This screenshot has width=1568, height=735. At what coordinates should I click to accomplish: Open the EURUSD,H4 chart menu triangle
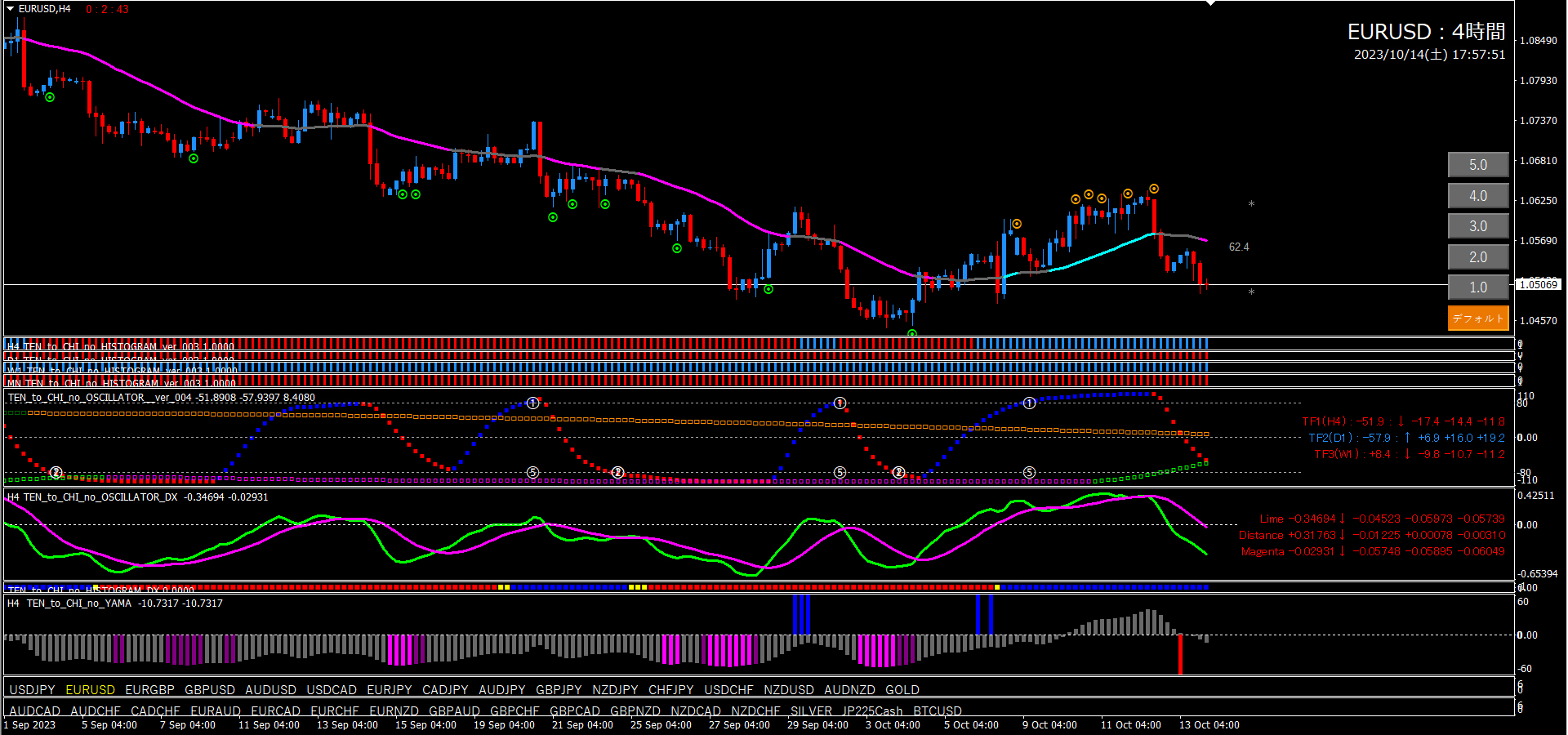11,9
